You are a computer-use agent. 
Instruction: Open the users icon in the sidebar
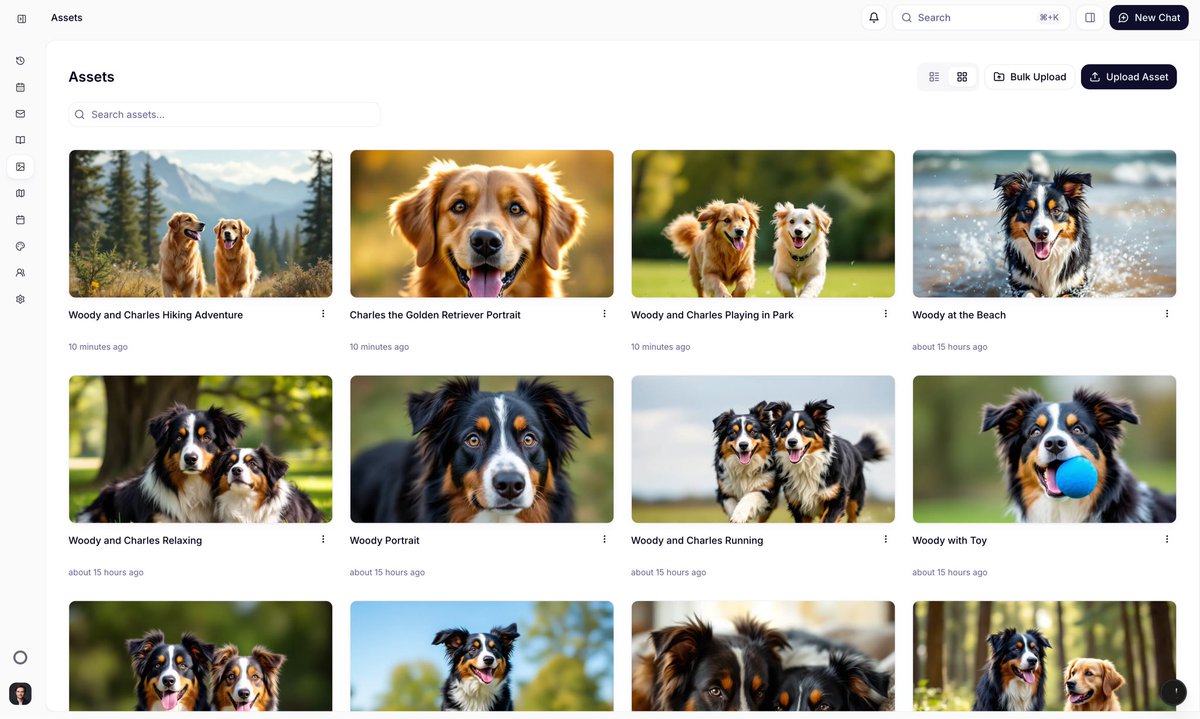pyautogui.click(x=20, y=272)
